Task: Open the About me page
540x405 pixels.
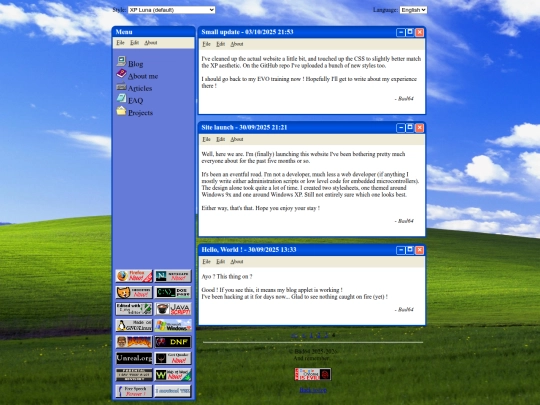Action: pyautogui.click(x=143, y=76)
